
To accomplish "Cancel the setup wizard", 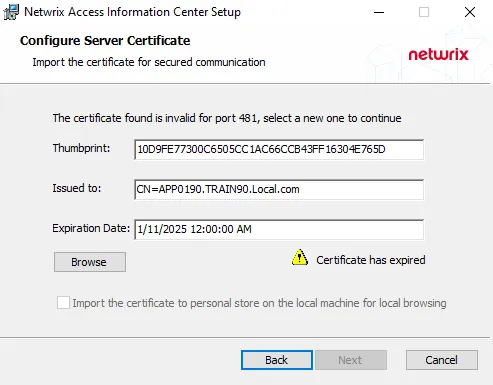I will coord(442,360).
